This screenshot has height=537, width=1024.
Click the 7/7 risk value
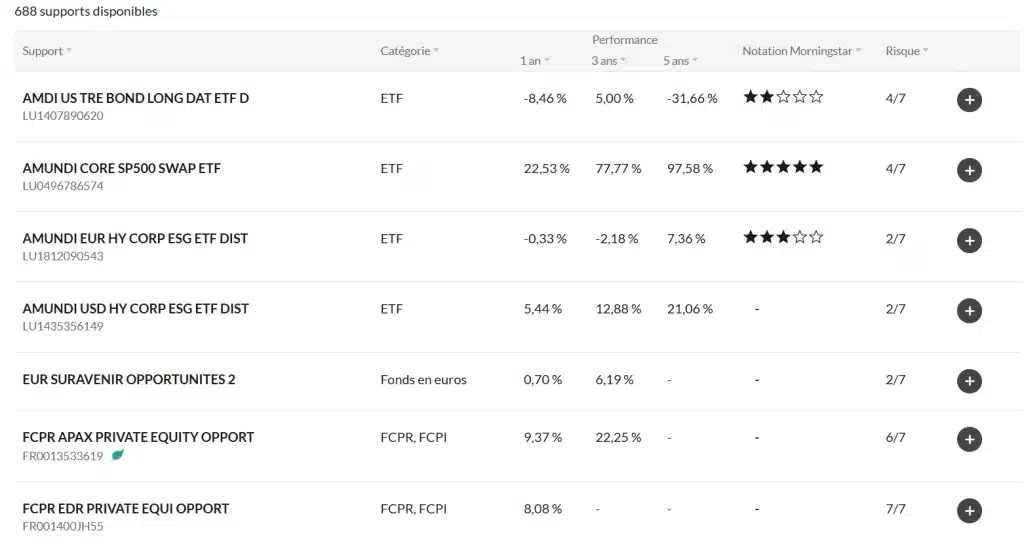(895, 509)
